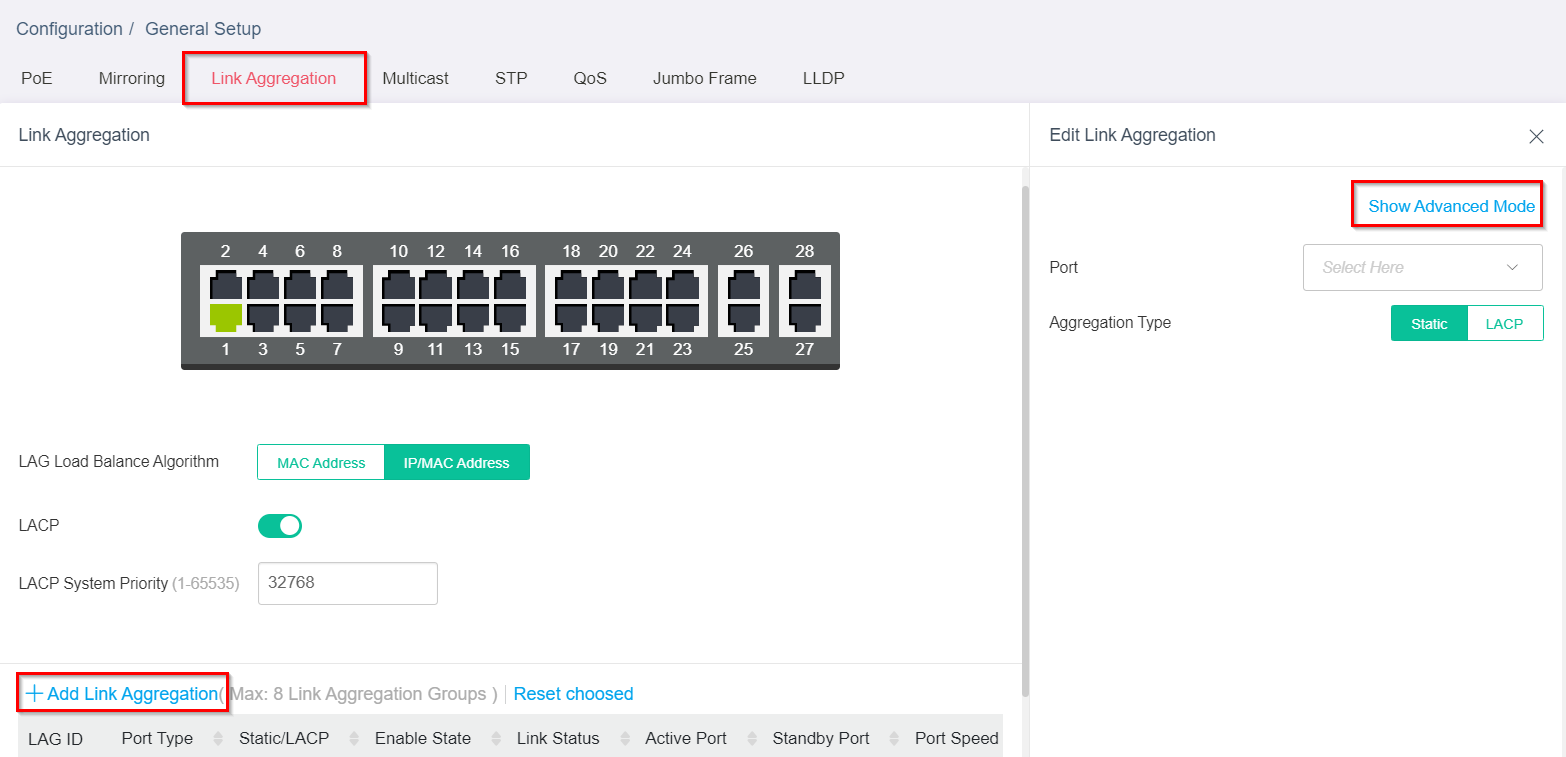Select port 27 on the switch diagram
The image size is (1566, 757).
805,317
